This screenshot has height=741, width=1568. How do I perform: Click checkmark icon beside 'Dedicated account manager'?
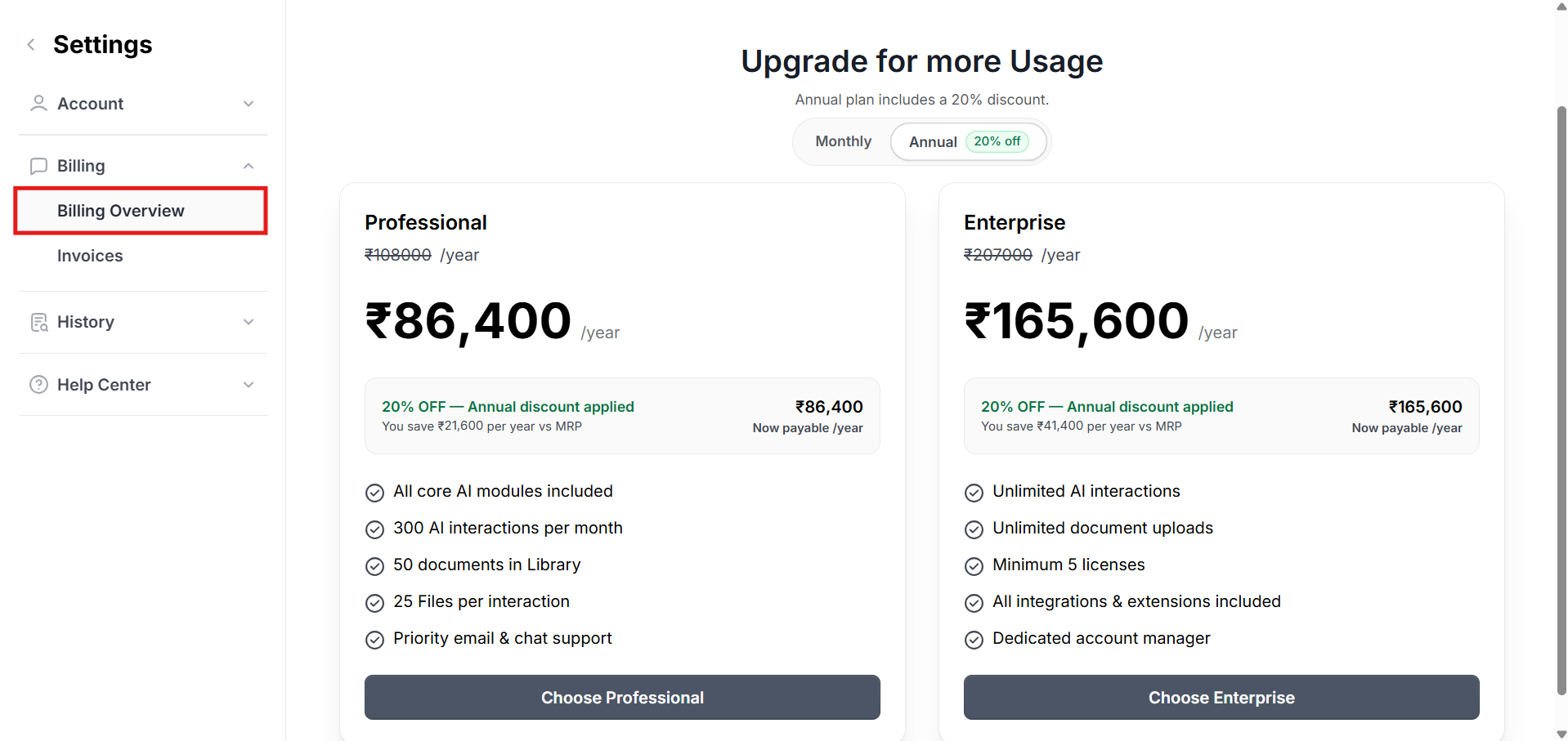(x=974, y=640)
